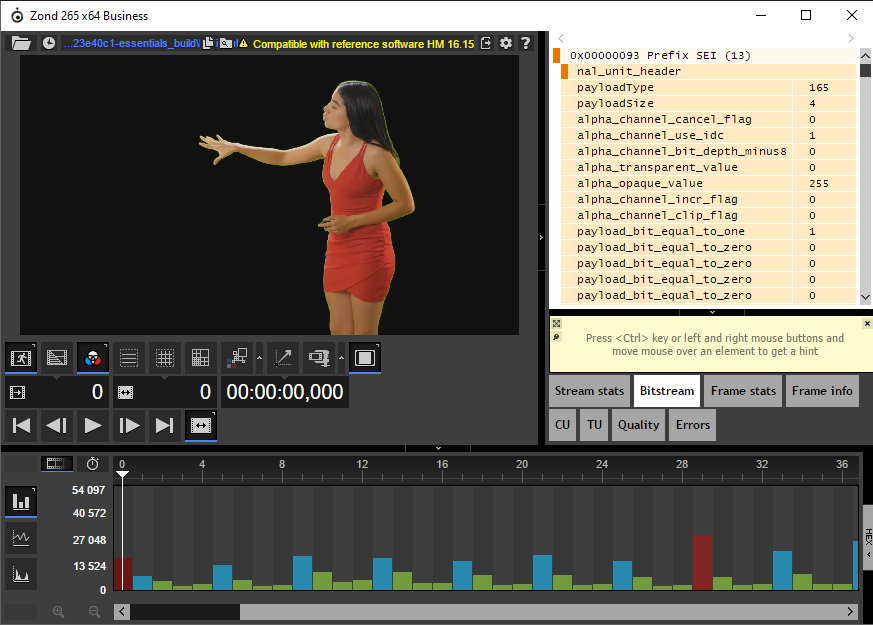Viewport: 873px width, 625px height.
Task: Select the histogram view icon
Action: 21,574
